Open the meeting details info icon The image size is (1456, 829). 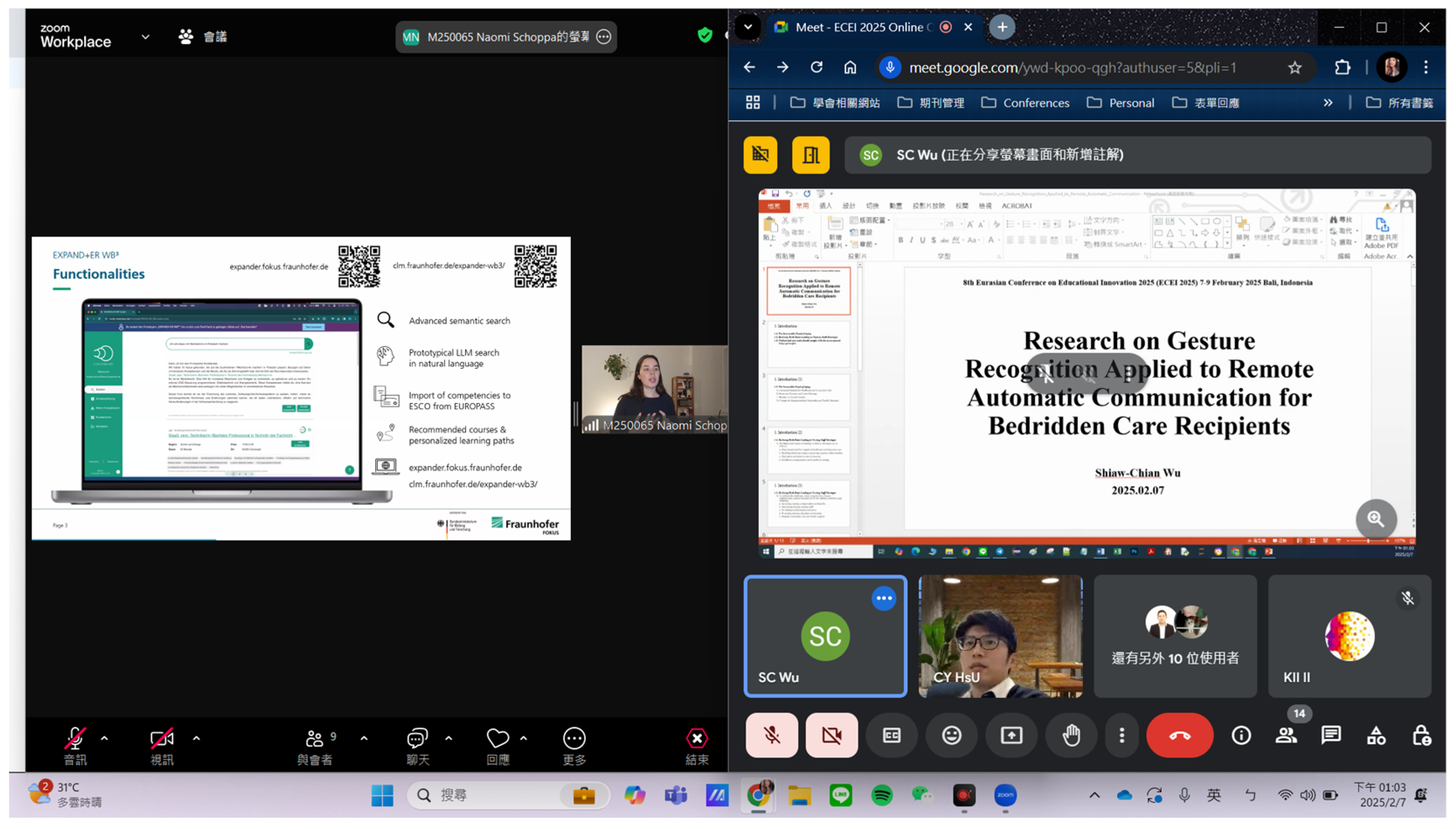pyautogui.click(x=1241, y=735)
